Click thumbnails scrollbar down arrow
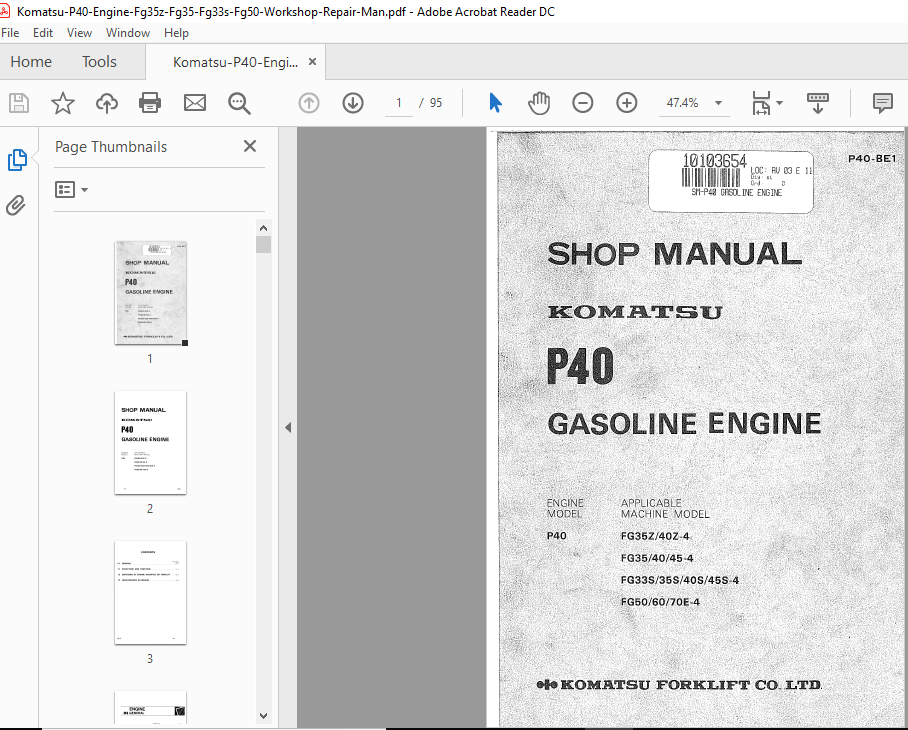The width and height of the screenshot is (908, 730). point(263,716)
